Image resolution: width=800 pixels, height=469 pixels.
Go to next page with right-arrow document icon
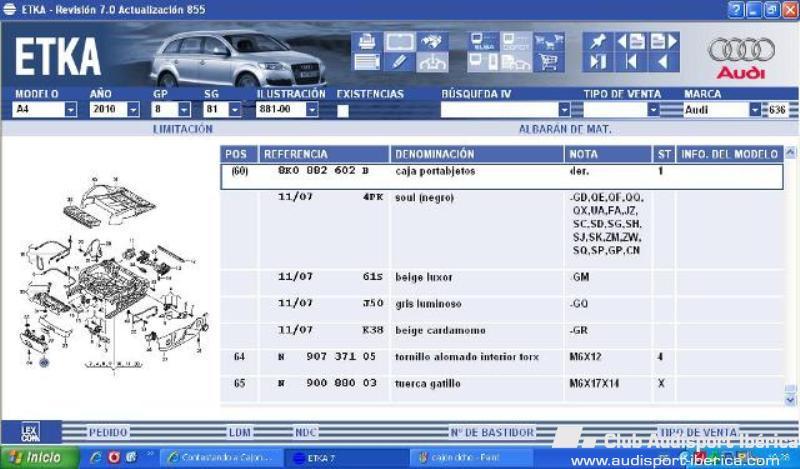tap(664, 42)
